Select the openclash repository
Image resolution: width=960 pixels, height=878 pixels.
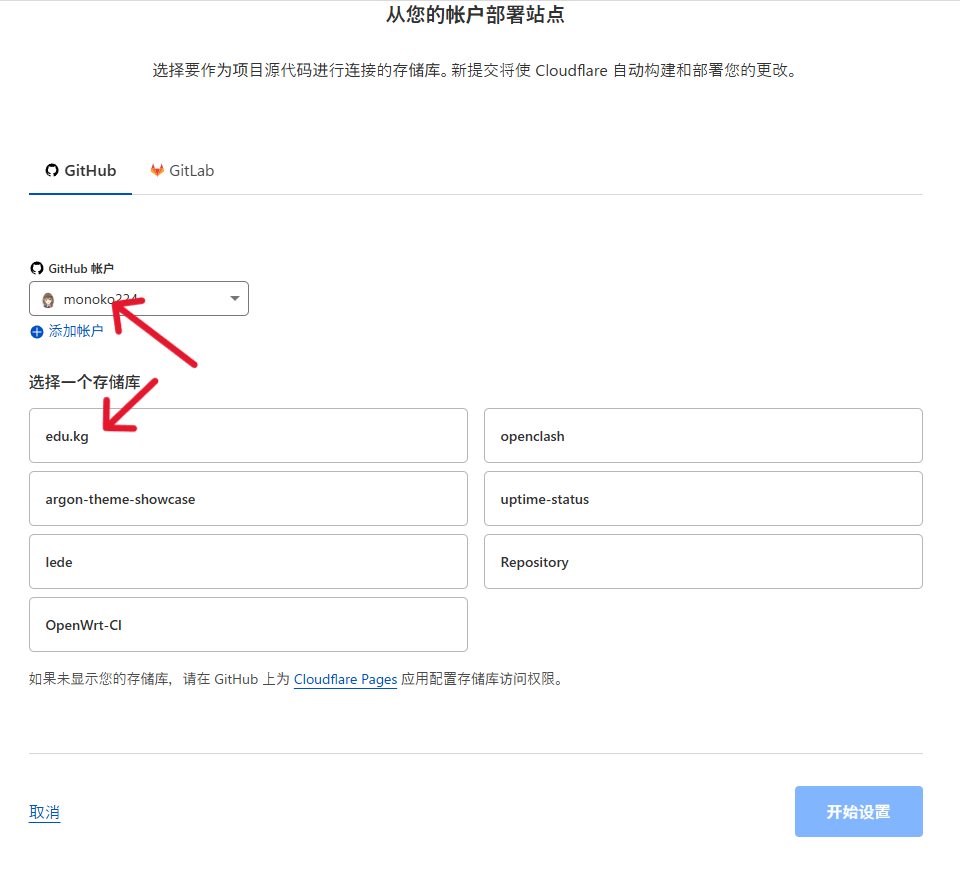[703, 436]
